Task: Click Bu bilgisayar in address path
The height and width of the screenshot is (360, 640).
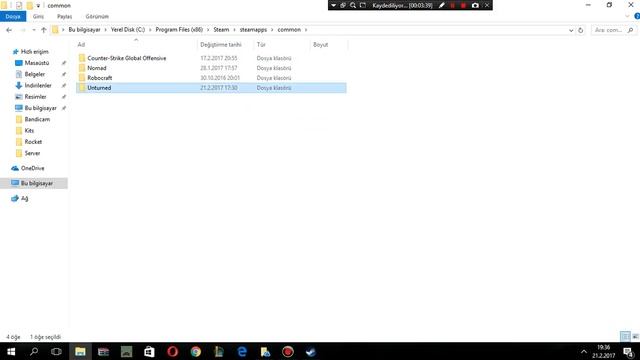Action: click(84, 30)
